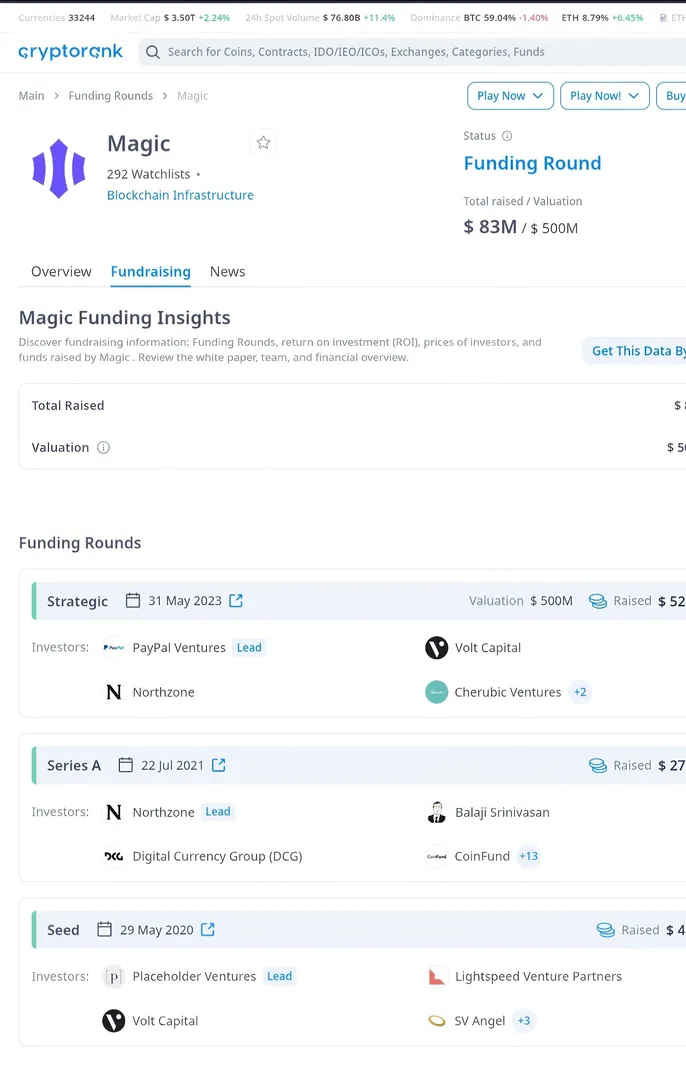Click the calendar icon beside 22 Jul 2021

[x=125, y=765]
